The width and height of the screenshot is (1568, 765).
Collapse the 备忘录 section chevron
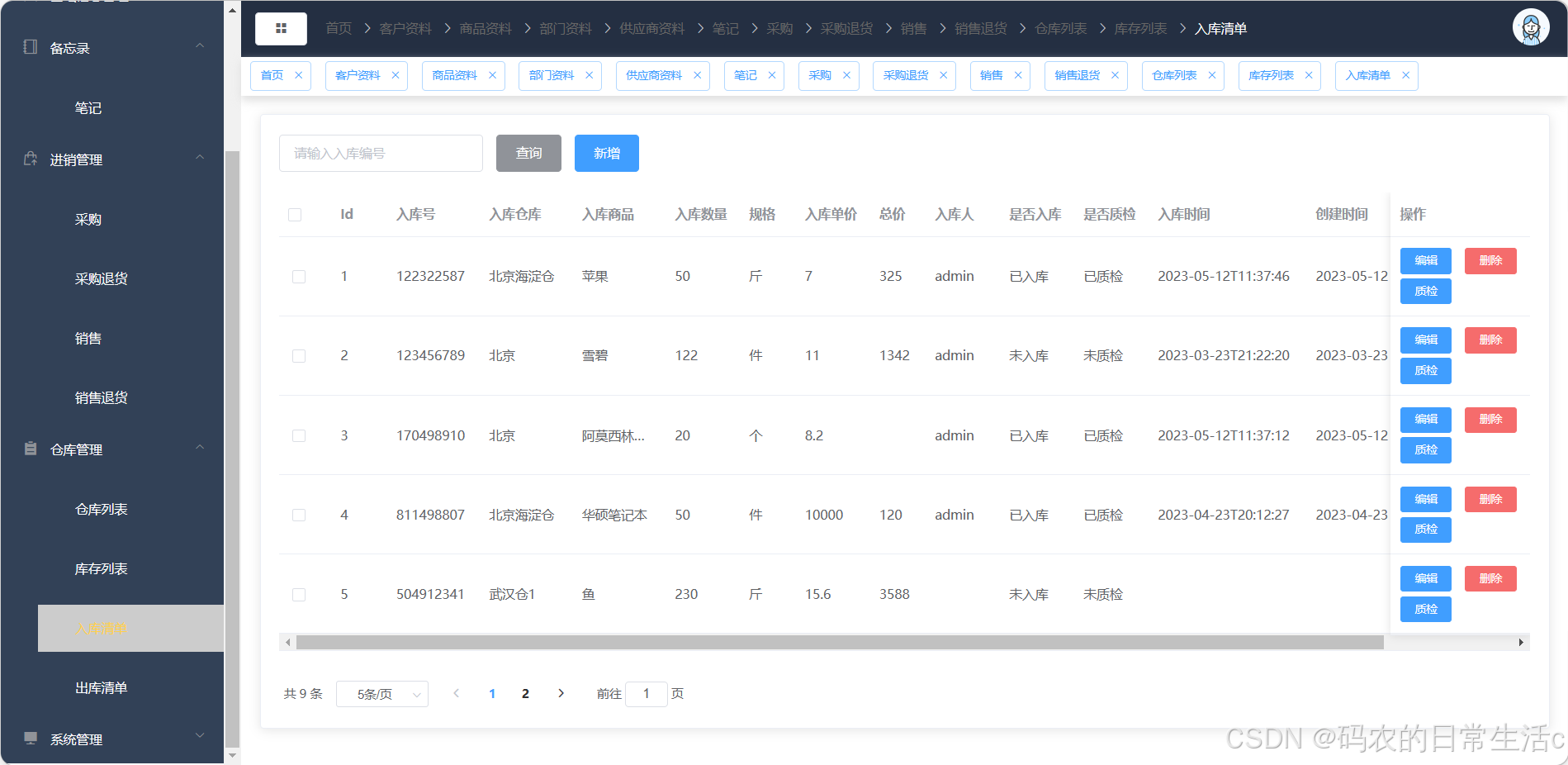199,45
